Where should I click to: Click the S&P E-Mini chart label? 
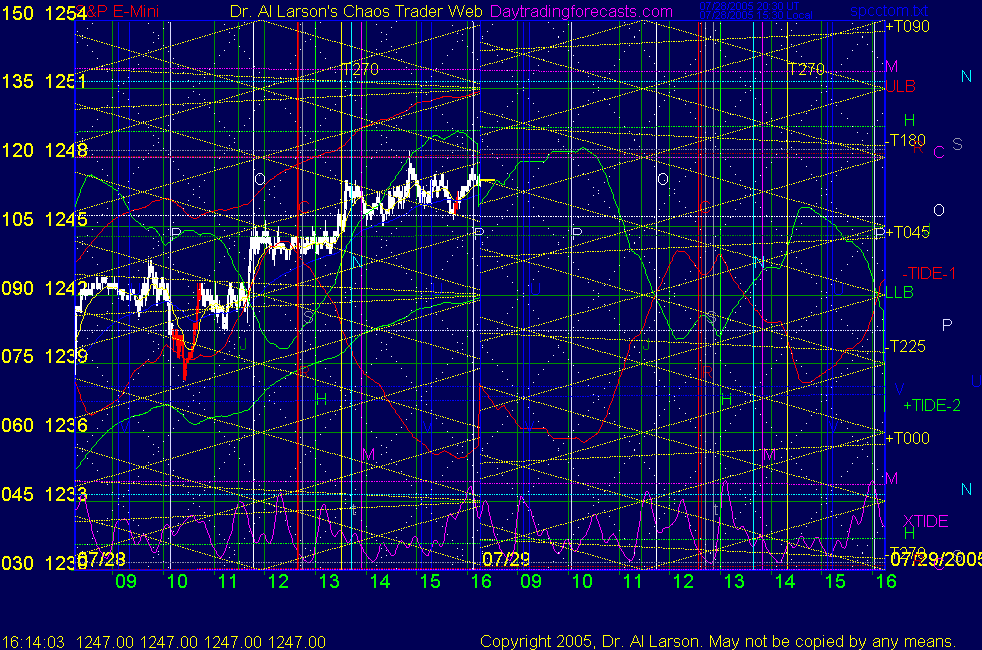point(119,11)
